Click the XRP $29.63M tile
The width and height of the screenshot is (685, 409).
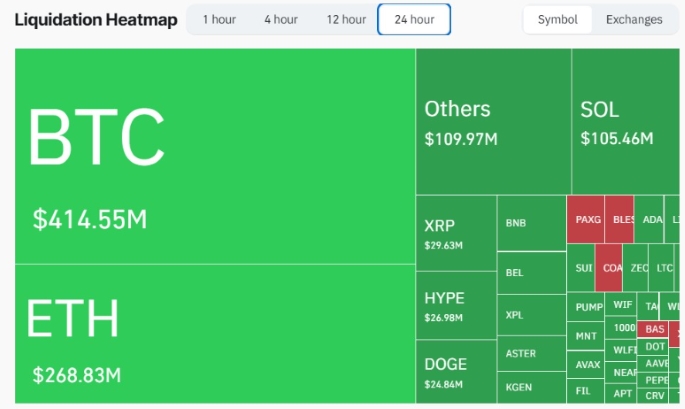[456, 233]
